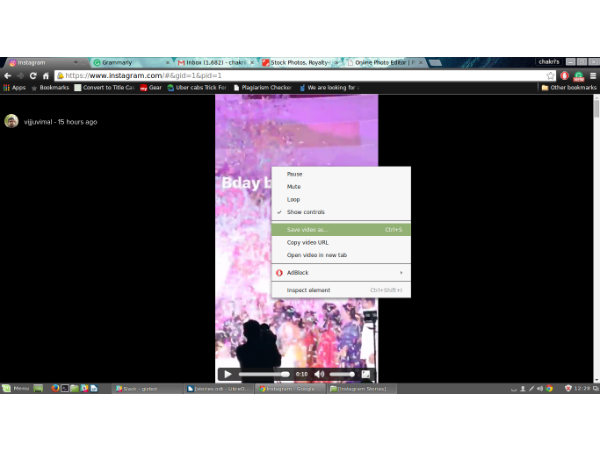Viewport: 600px width, 450px height.
Task: Click the browser back arrow
Action: tap(8, 75)
